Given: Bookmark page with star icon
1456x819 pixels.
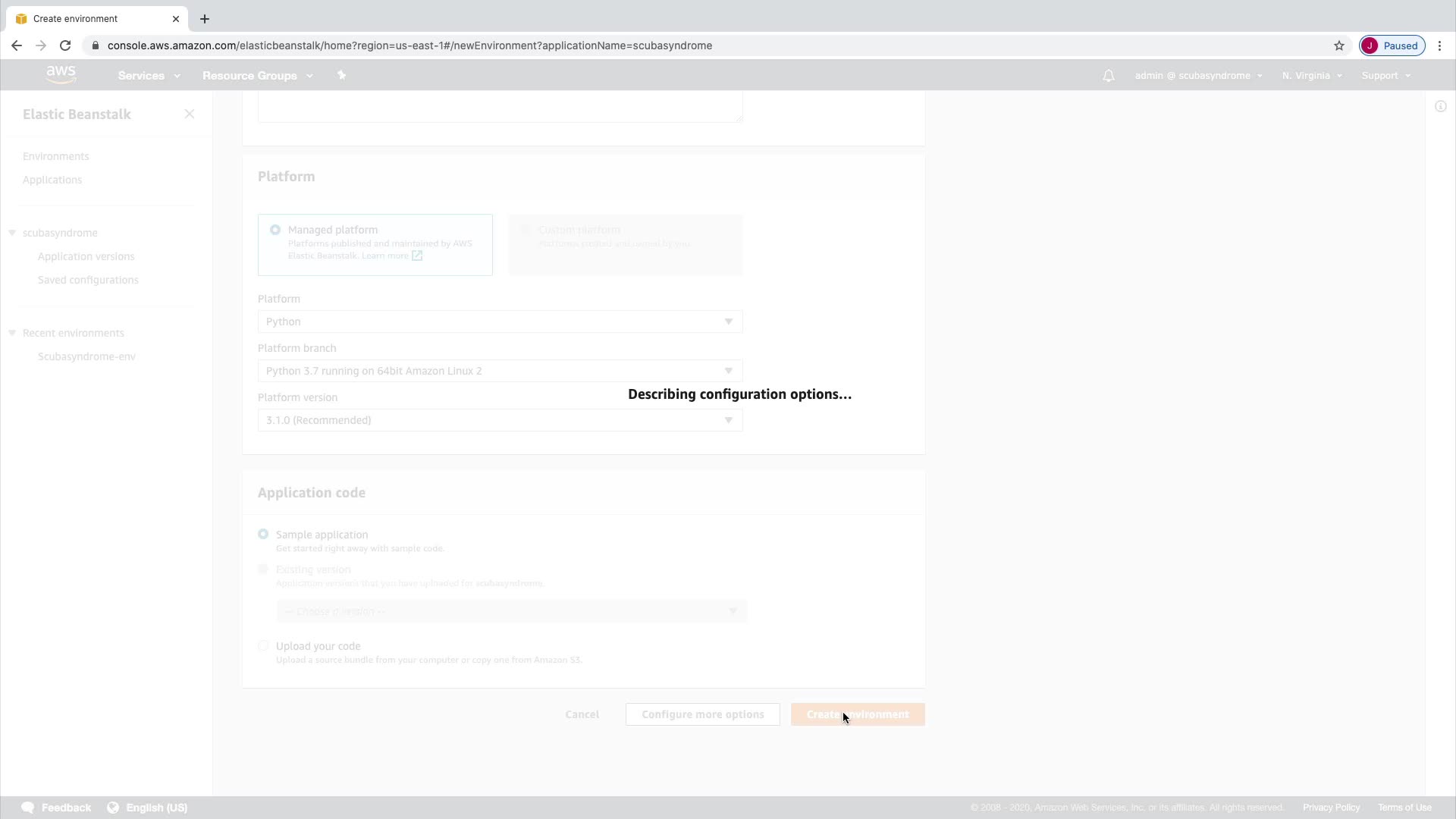Looking at the screenshot, I should point(1339,45).
